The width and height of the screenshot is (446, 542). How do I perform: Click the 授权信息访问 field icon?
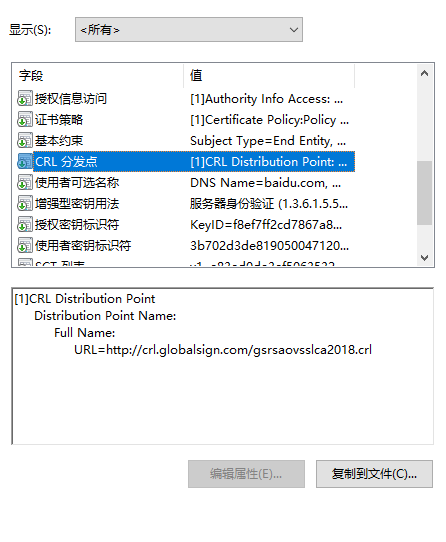tap(25, 99)
